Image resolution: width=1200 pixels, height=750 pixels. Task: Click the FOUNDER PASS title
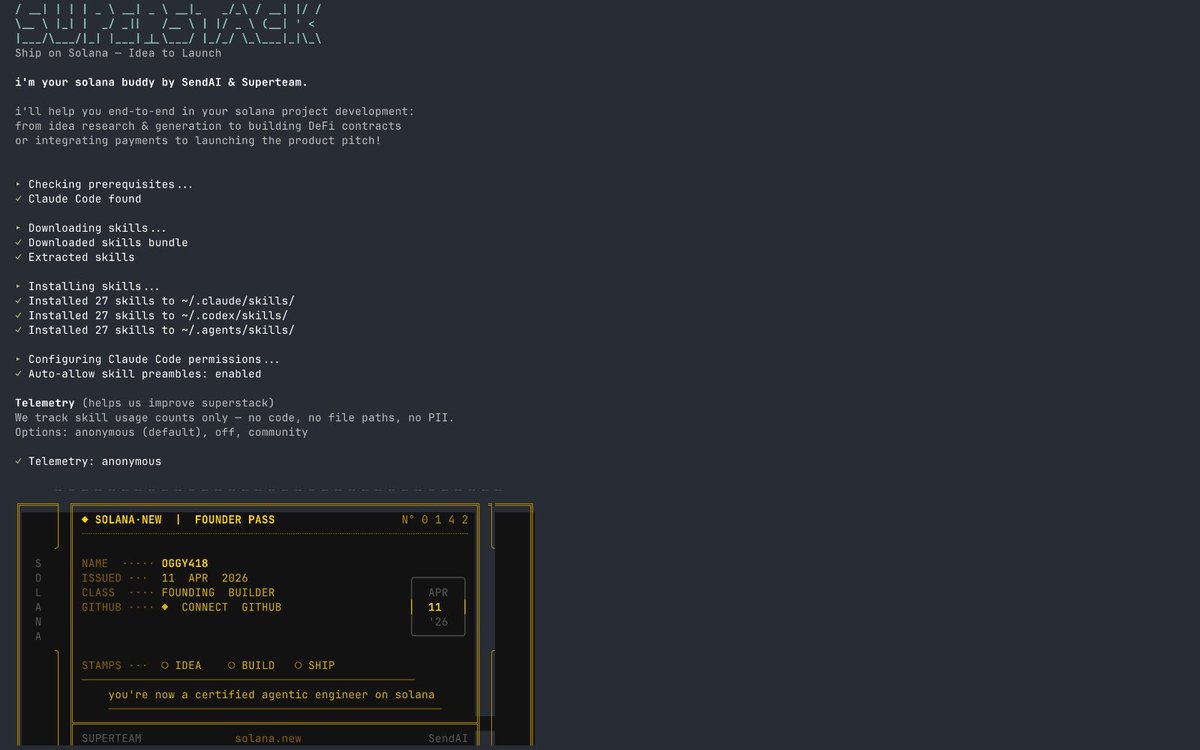pyautogui.click(x=235, y=520)
